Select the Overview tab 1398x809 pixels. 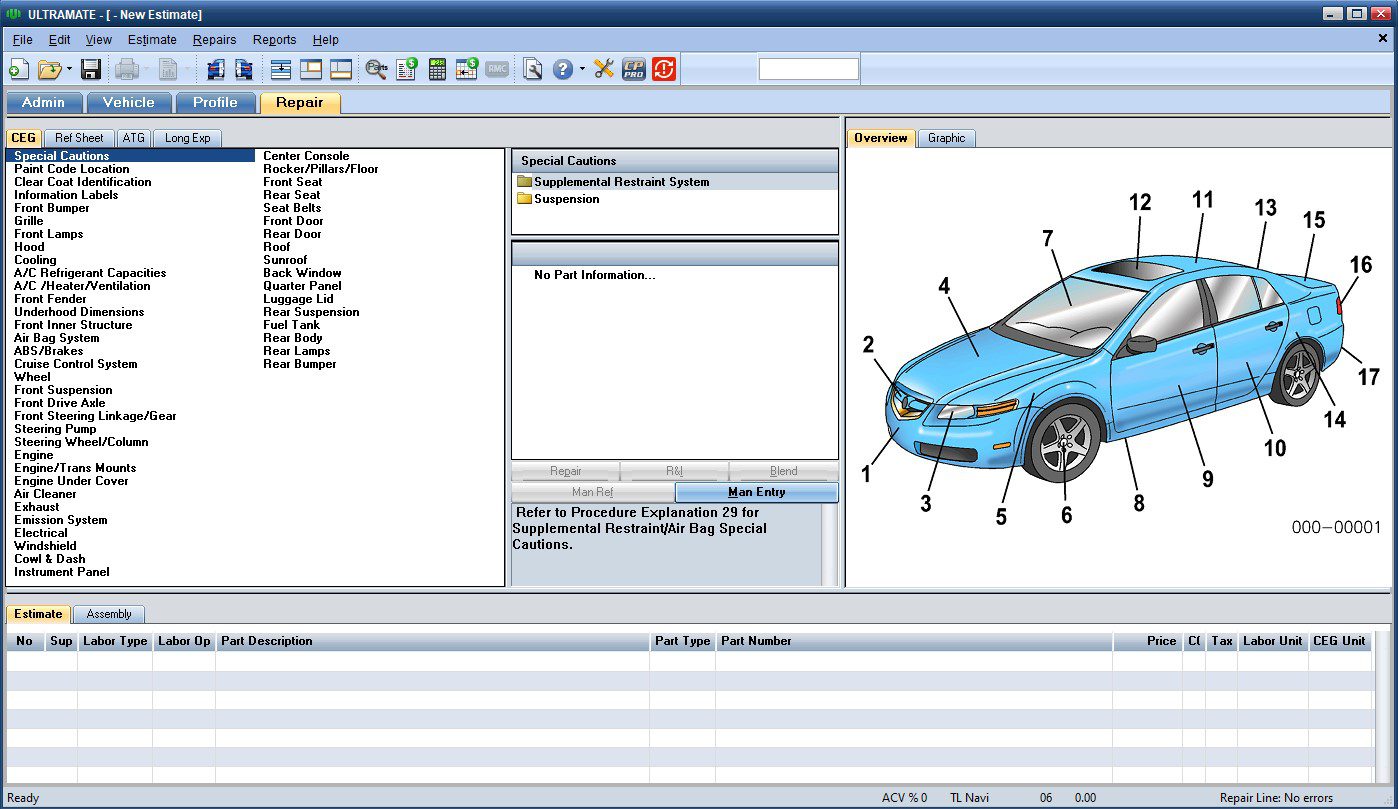pos(881,138)
